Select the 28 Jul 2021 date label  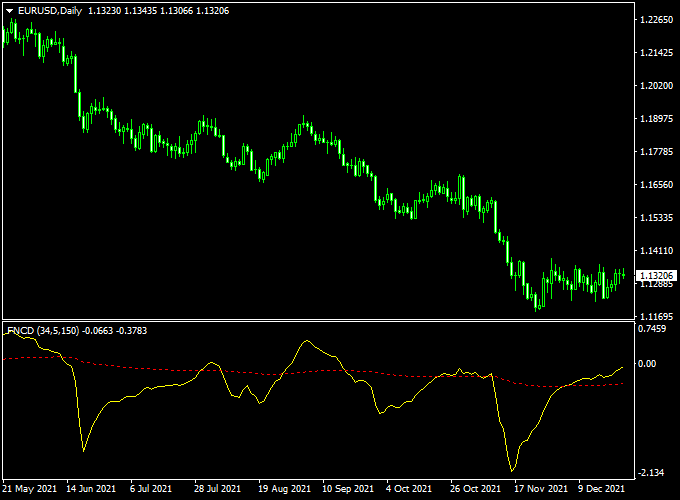pyautogui.click(x=215, y=489)
